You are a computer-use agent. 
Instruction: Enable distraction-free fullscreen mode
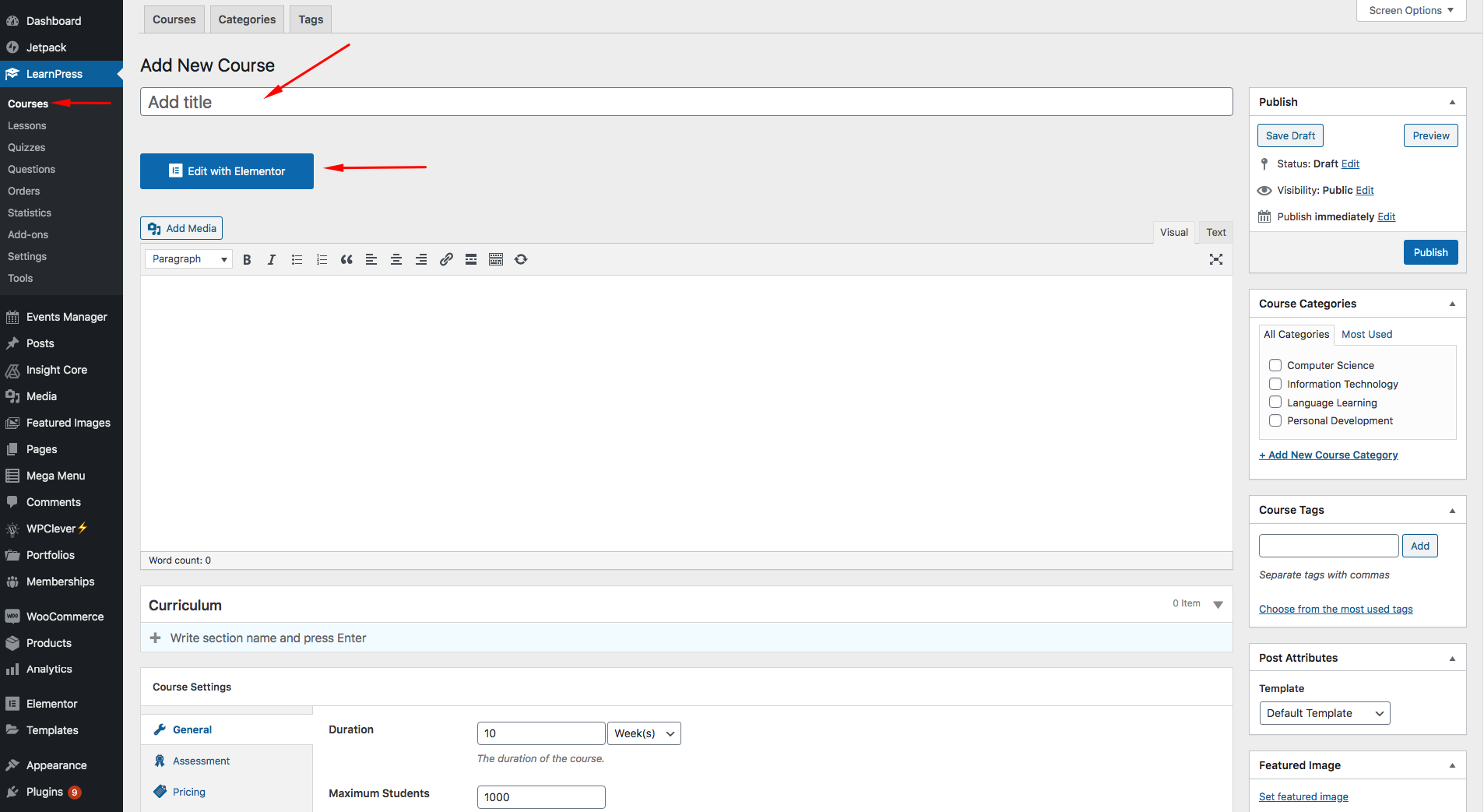1216,259
